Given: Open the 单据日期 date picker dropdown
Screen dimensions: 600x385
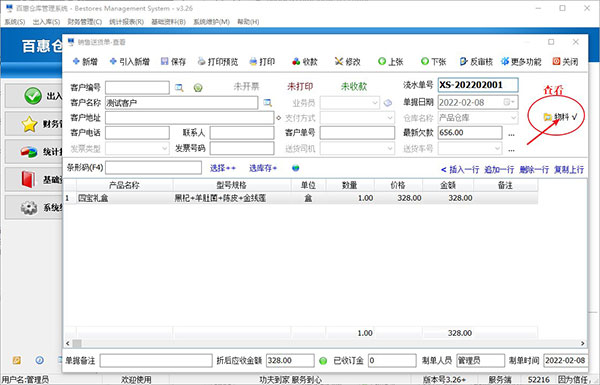Looking at the screenshot, I should click(x=510, y=102).
